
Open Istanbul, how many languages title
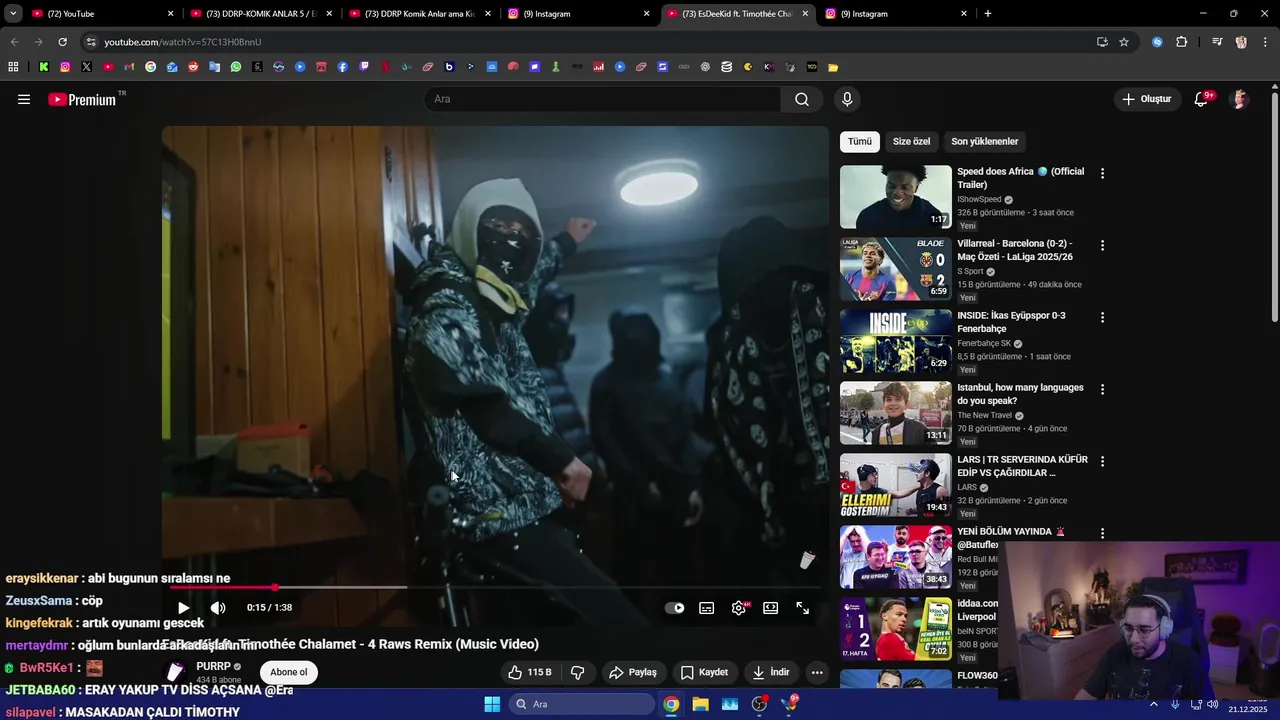[x=1020, y=394]
